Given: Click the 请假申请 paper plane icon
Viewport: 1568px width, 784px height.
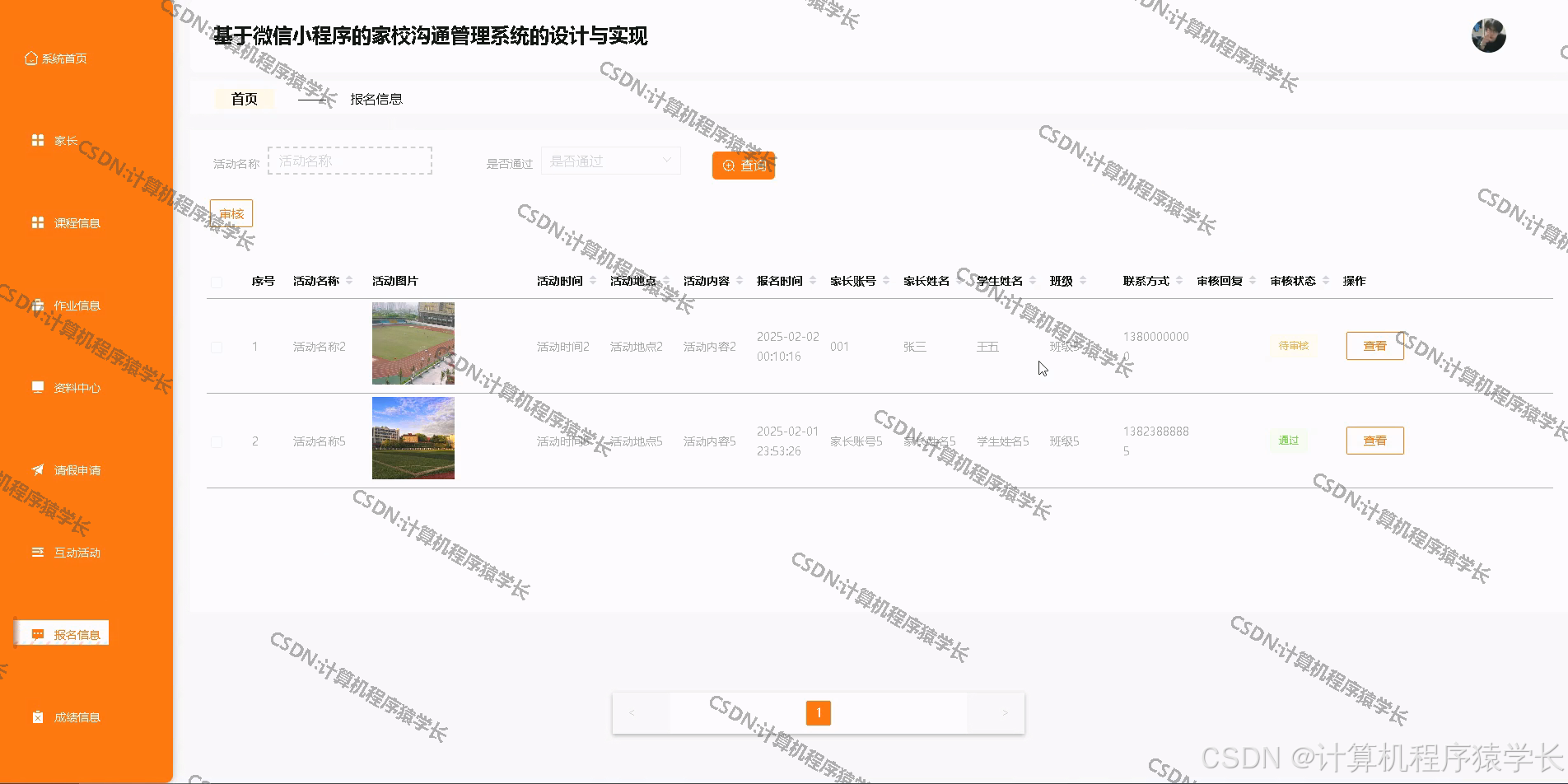Looking at the screenshot, I should point(38,470).
